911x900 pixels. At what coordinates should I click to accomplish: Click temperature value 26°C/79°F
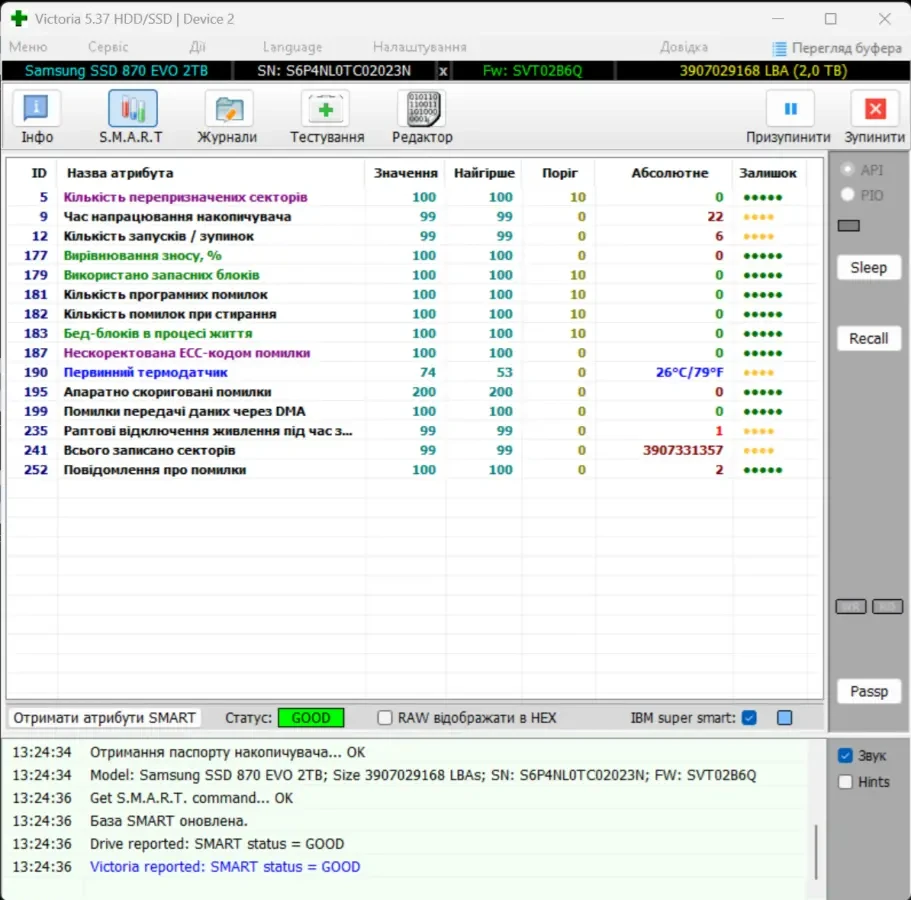[689, 372]
